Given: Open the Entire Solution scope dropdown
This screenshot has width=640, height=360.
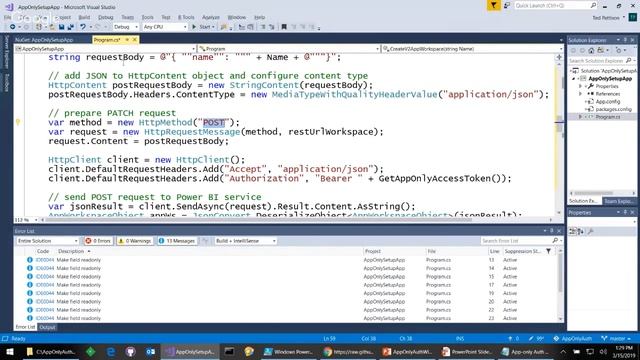Looking at the screenshot, I should pyautogui.click(x=47, y=241).
